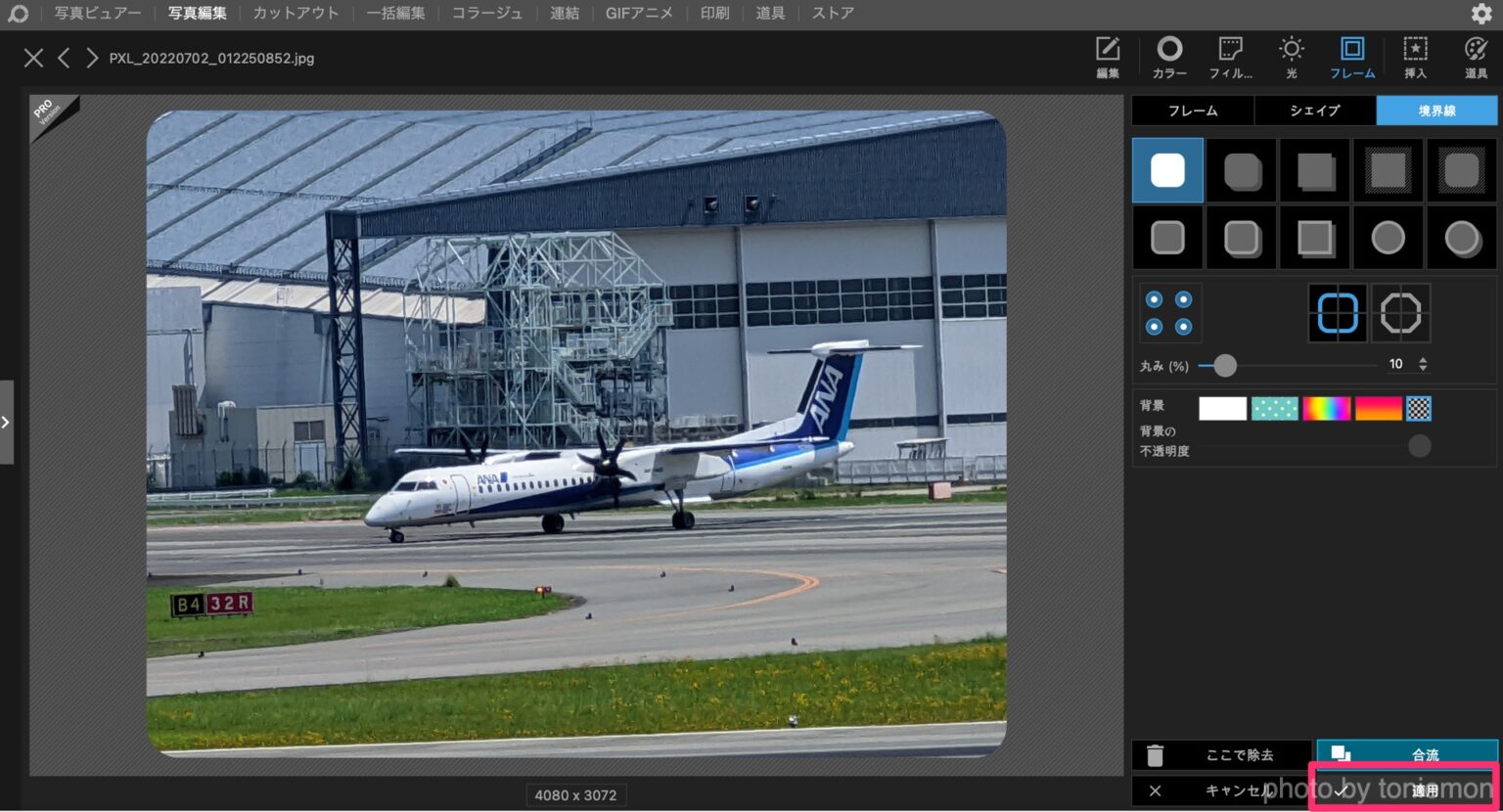Screen dimensions: 1503x812
Task: Switch to the シェイプ (Shape) tab
Action: 1314,111
